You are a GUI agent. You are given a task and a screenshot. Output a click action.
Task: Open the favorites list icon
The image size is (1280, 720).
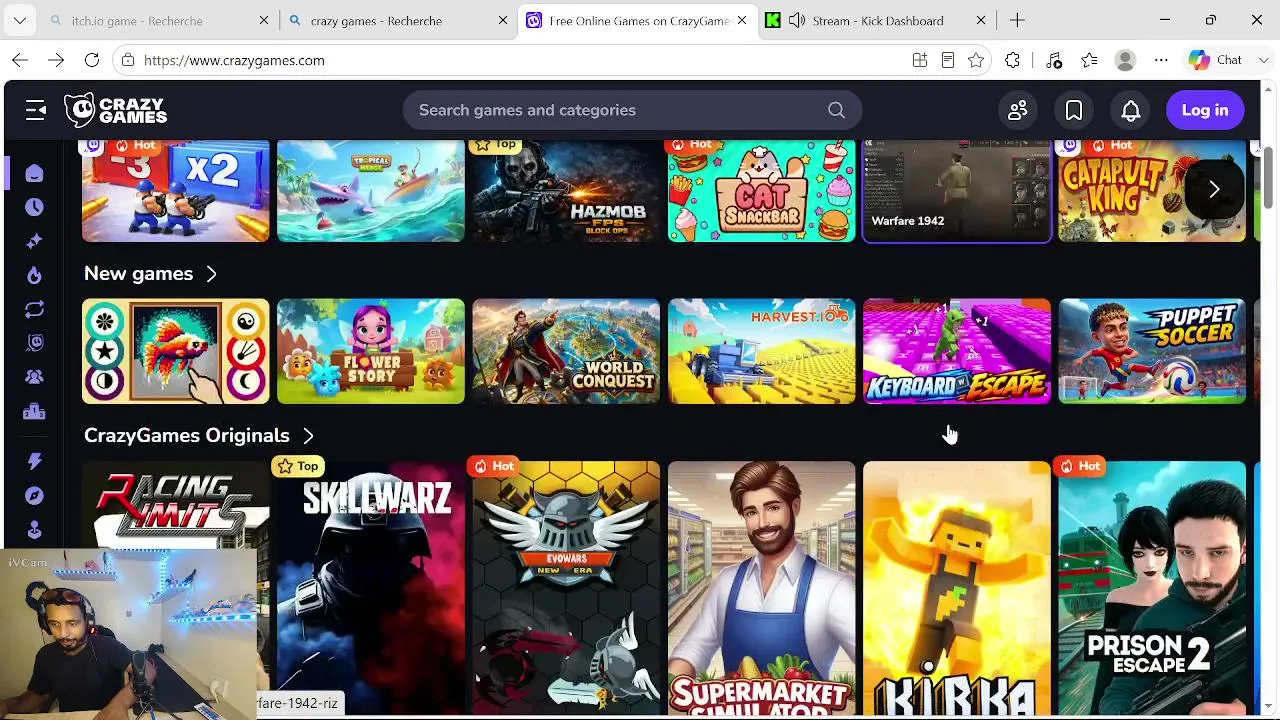(1090, 60)
